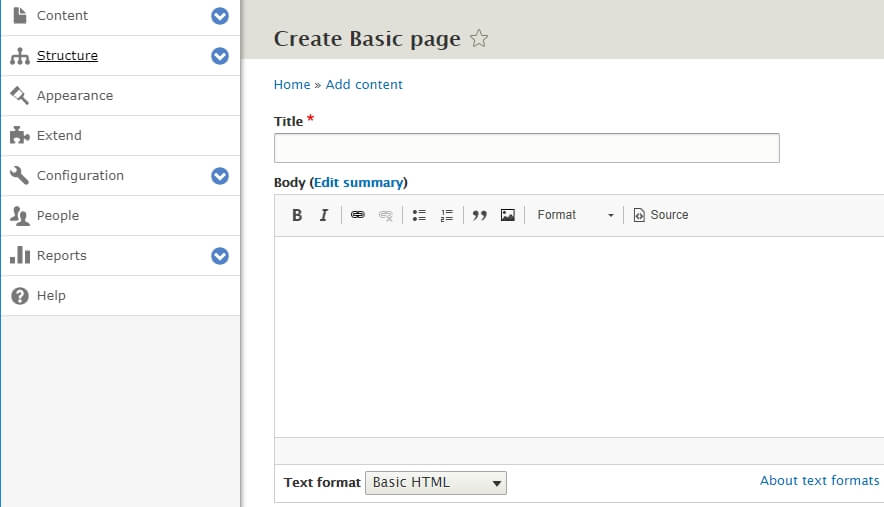The height and width of the screenshot is (507, 884).
Task: Switch editor to Source view
Action: (660, 215)
